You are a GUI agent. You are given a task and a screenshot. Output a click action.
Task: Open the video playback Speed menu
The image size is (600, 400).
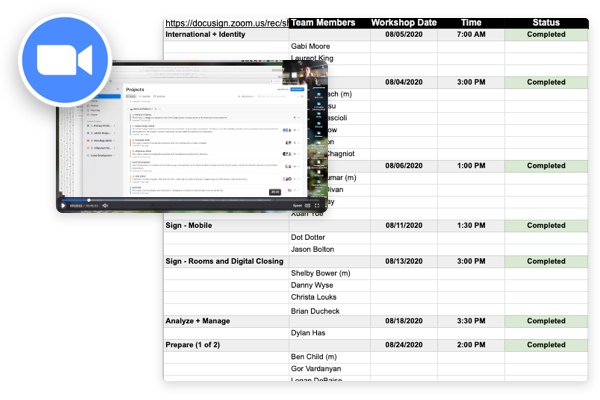298,205
